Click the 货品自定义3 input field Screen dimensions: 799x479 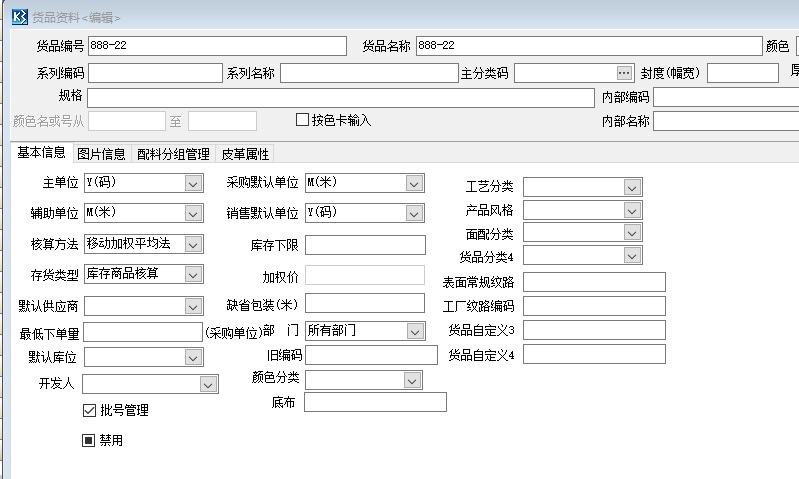point(594,330)
